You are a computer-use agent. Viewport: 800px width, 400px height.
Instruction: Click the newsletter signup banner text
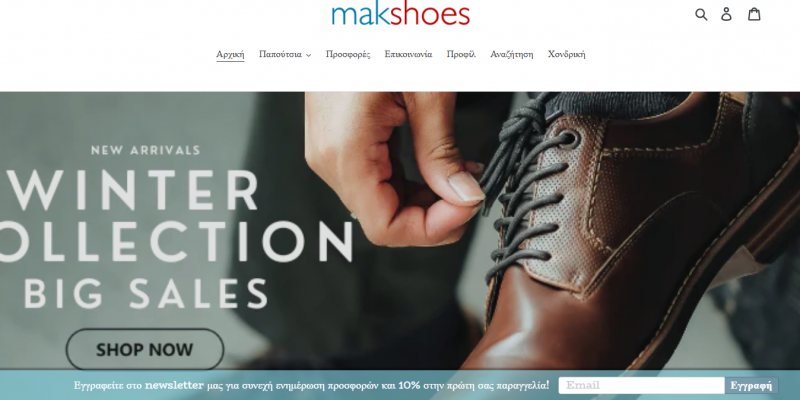click(311, 385)
